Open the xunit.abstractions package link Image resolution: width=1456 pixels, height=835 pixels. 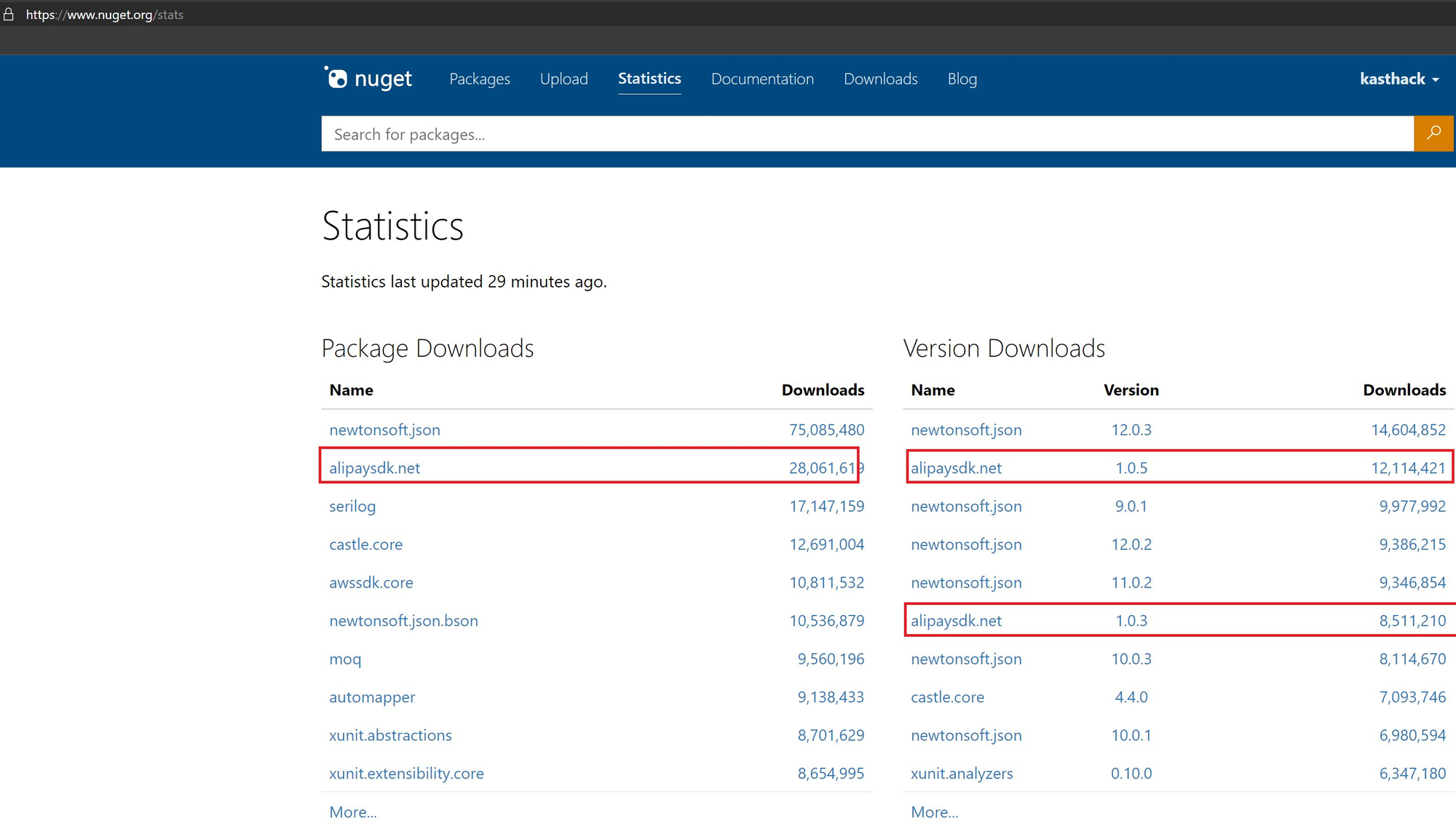pyautogui.click(x=390, y=735)
